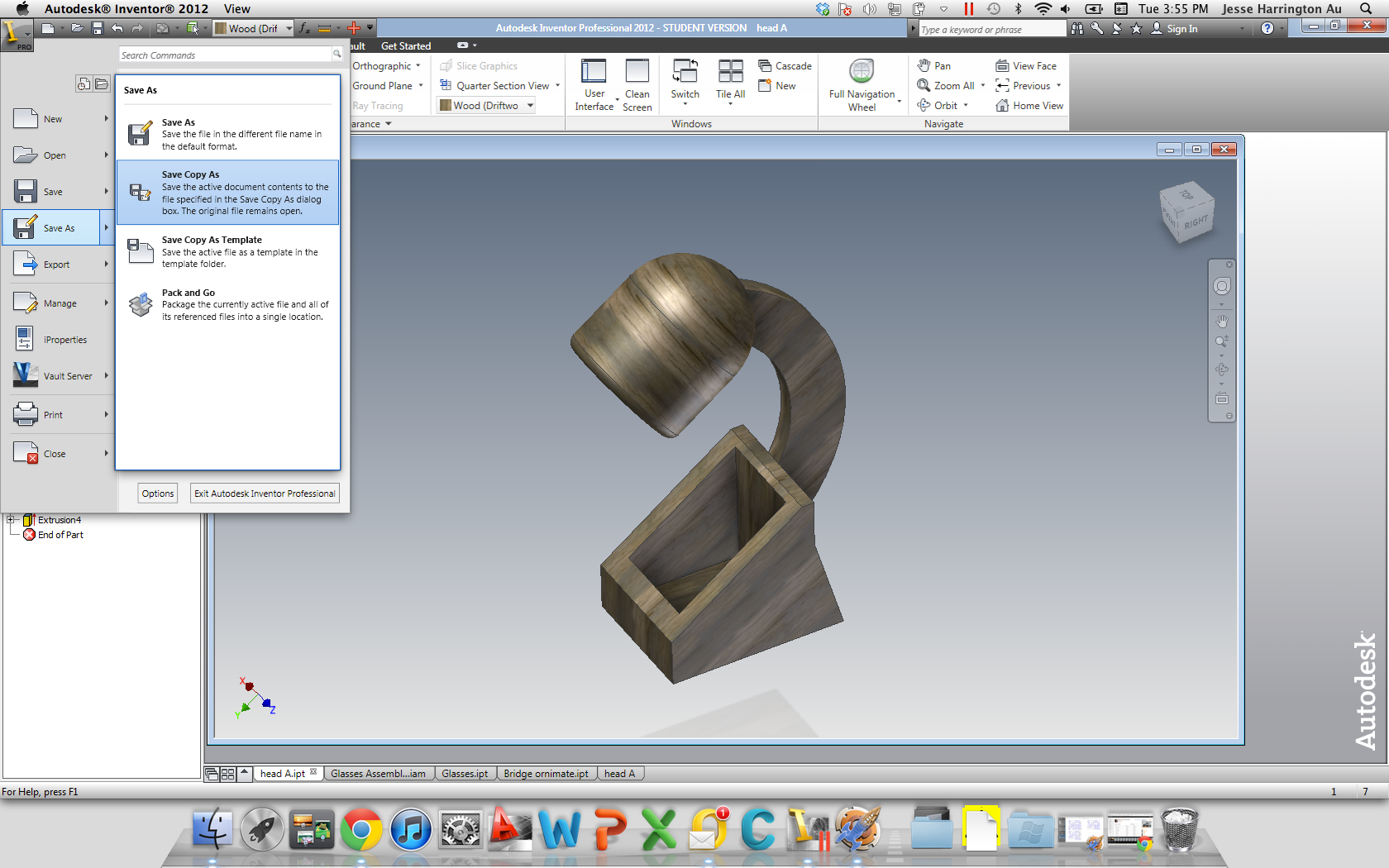1389x868 pixels.
Task: Click the Options button
Action: pyautogui.click(x=158, y=494)
